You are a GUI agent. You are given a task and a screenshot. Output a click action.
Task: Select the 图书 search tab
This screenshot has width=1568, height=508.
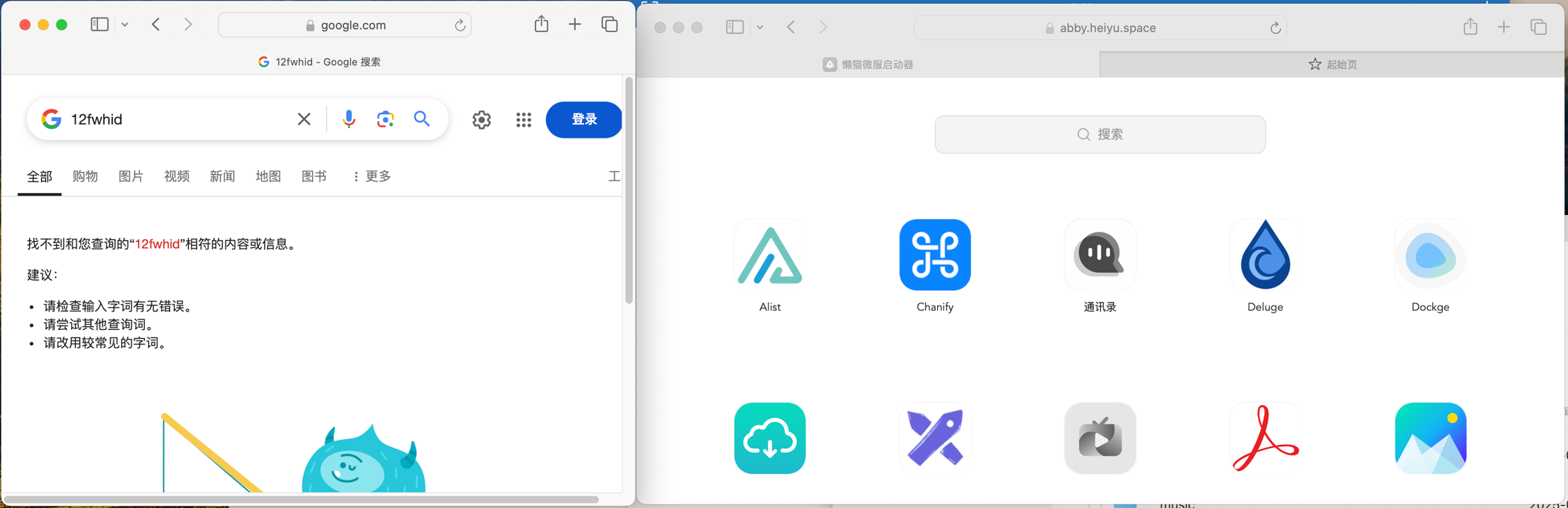[x=314, y=177]
